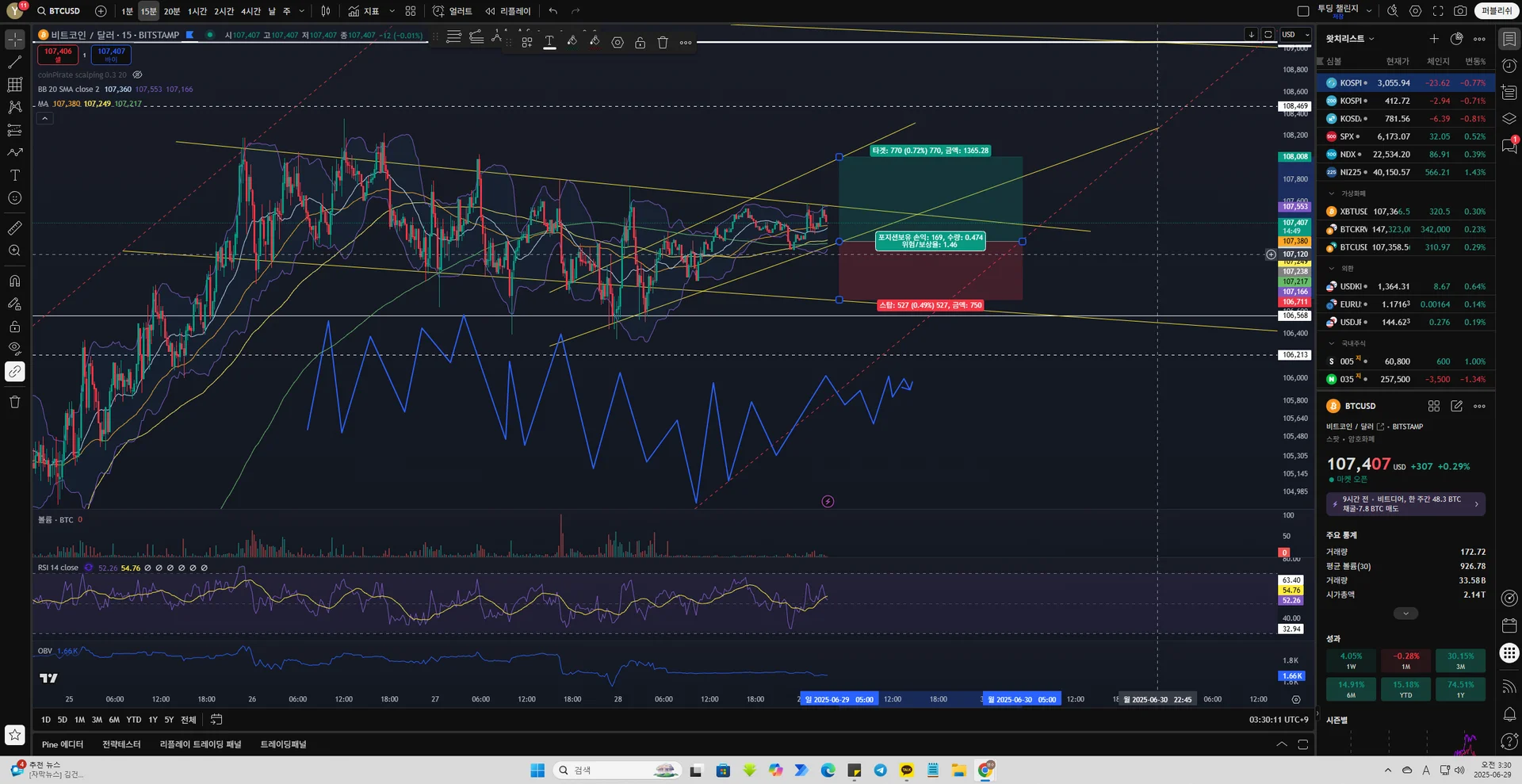The height and width of the screenshot is (784, 1522).
Task: Select the crosshair cursor tool
Action: (15, 39)
